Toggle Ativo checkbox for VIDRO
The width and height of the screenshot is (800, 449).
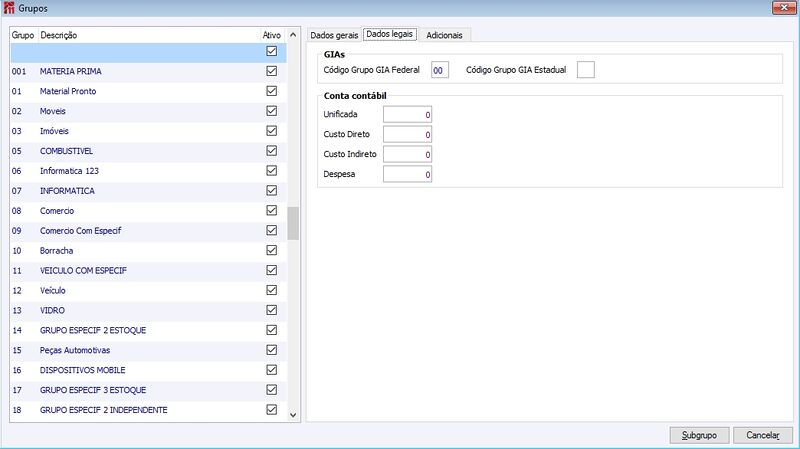point(271,310)
